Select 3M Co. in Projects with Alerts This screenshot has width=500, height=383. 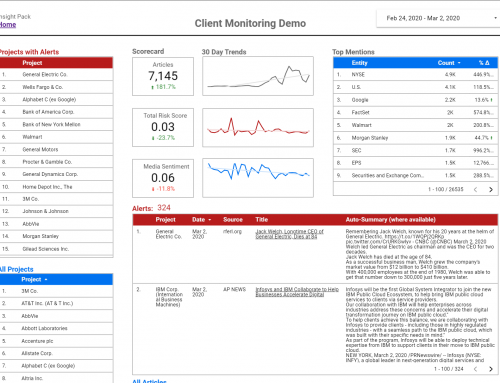click(x=56, y=199)
